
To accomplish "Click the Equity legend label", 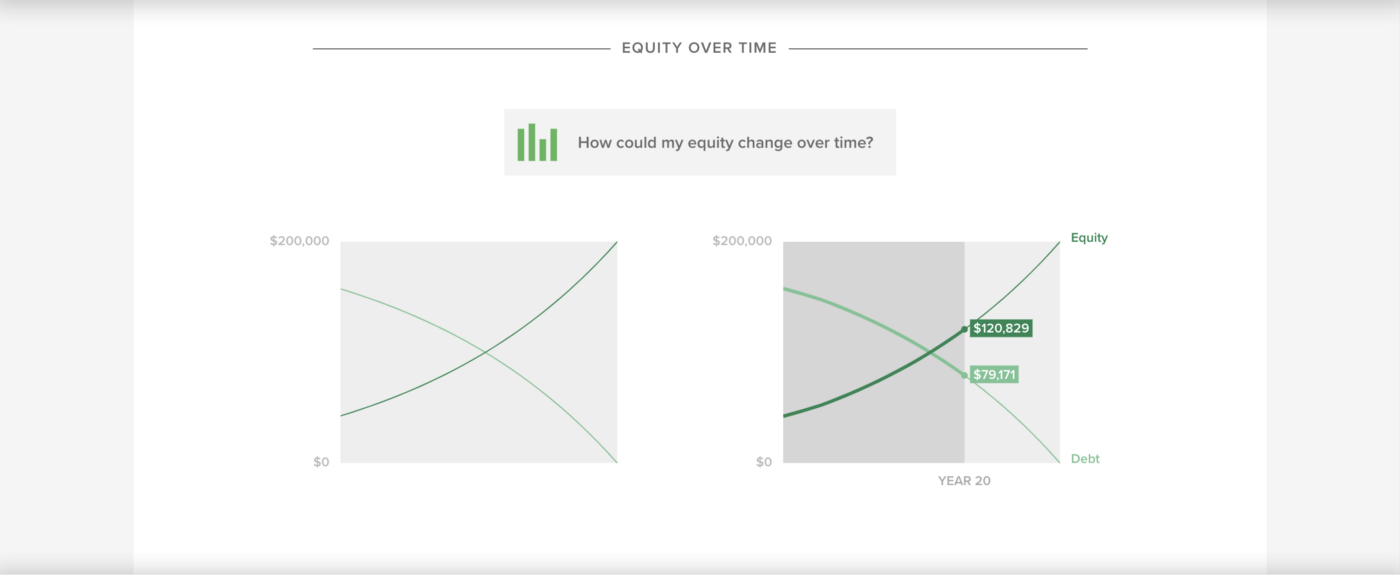I will (1089, 238).
